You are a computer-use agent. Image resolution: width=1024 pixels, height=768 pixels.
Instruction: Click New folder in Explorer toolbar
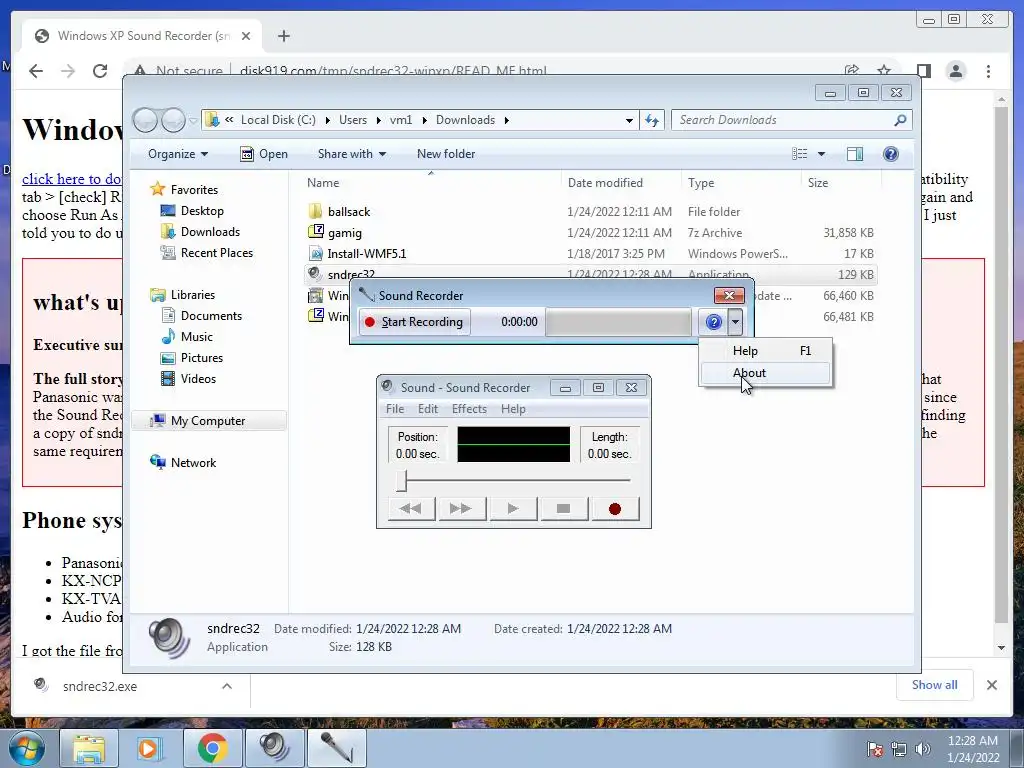(446, 154)
